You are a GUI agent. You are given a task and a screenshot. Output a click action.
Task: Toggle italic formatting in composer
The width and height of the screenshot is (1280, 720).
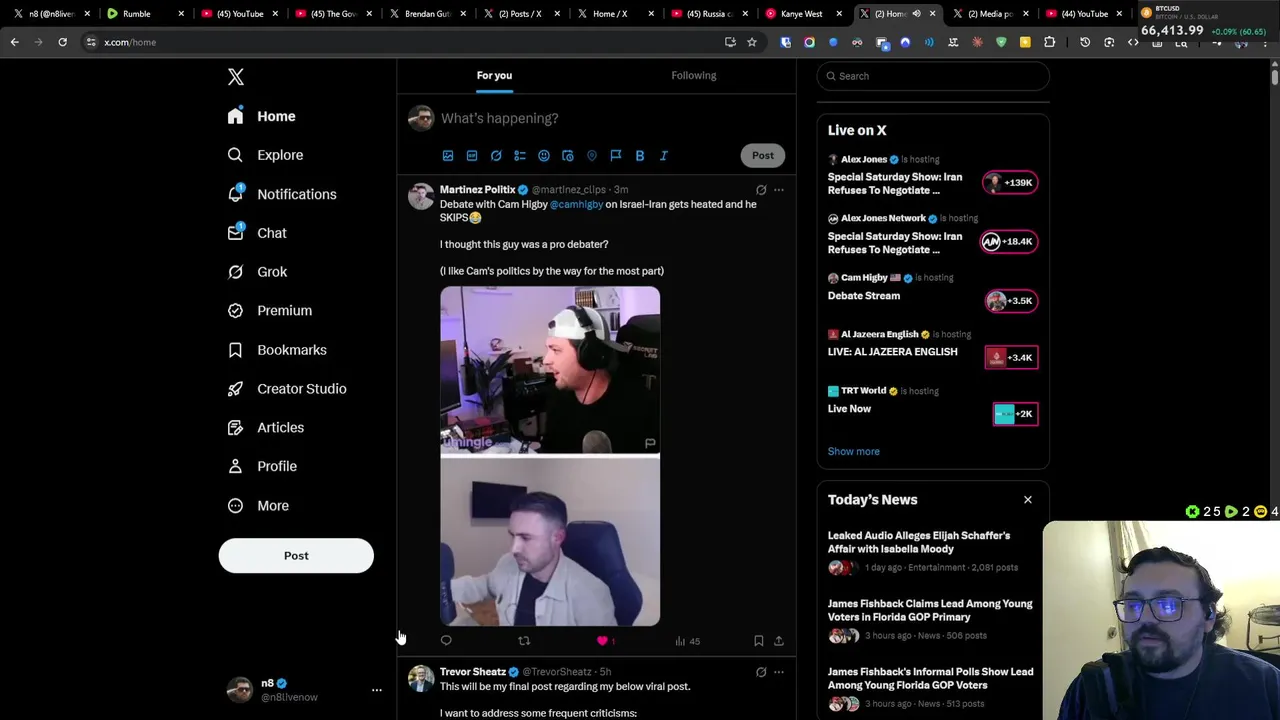pyautogui.click(x=664, y=156)
